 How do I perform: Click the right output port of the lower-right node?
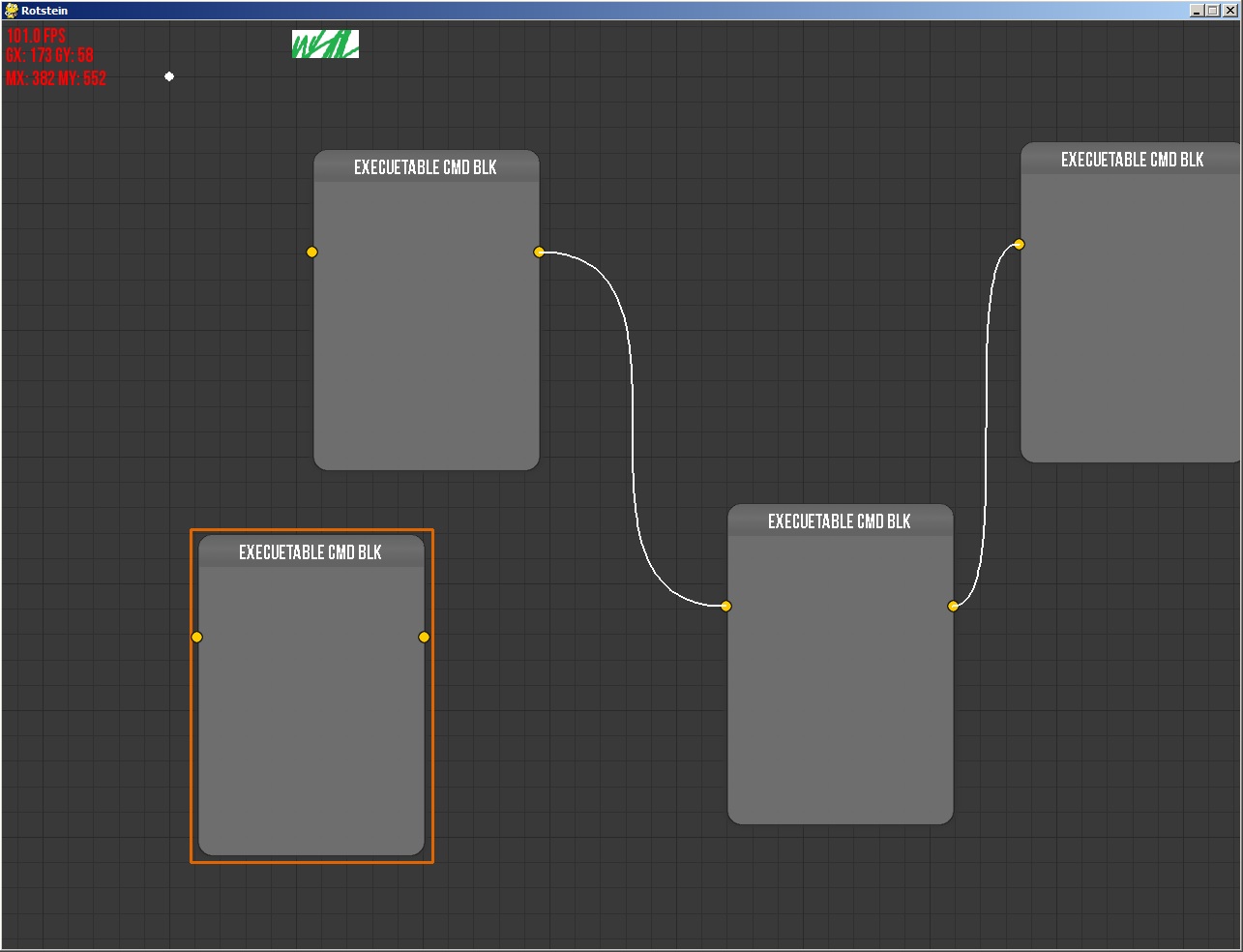coord(953,606)
